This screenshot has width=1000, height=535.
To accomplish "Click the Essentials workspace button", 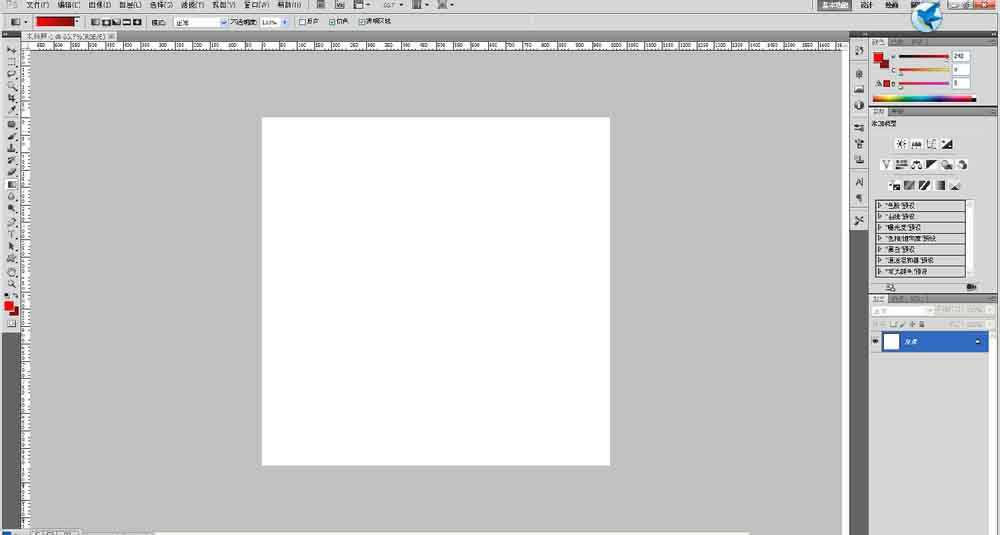I will tap(834, 5).
